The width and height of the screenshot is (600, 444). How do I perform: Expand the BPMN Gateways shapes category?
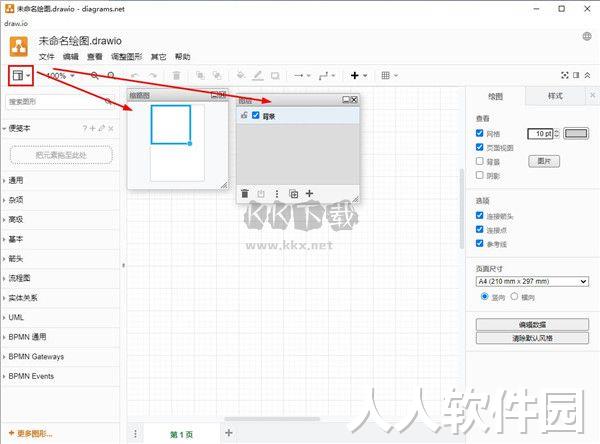click(x=60, y=357)
